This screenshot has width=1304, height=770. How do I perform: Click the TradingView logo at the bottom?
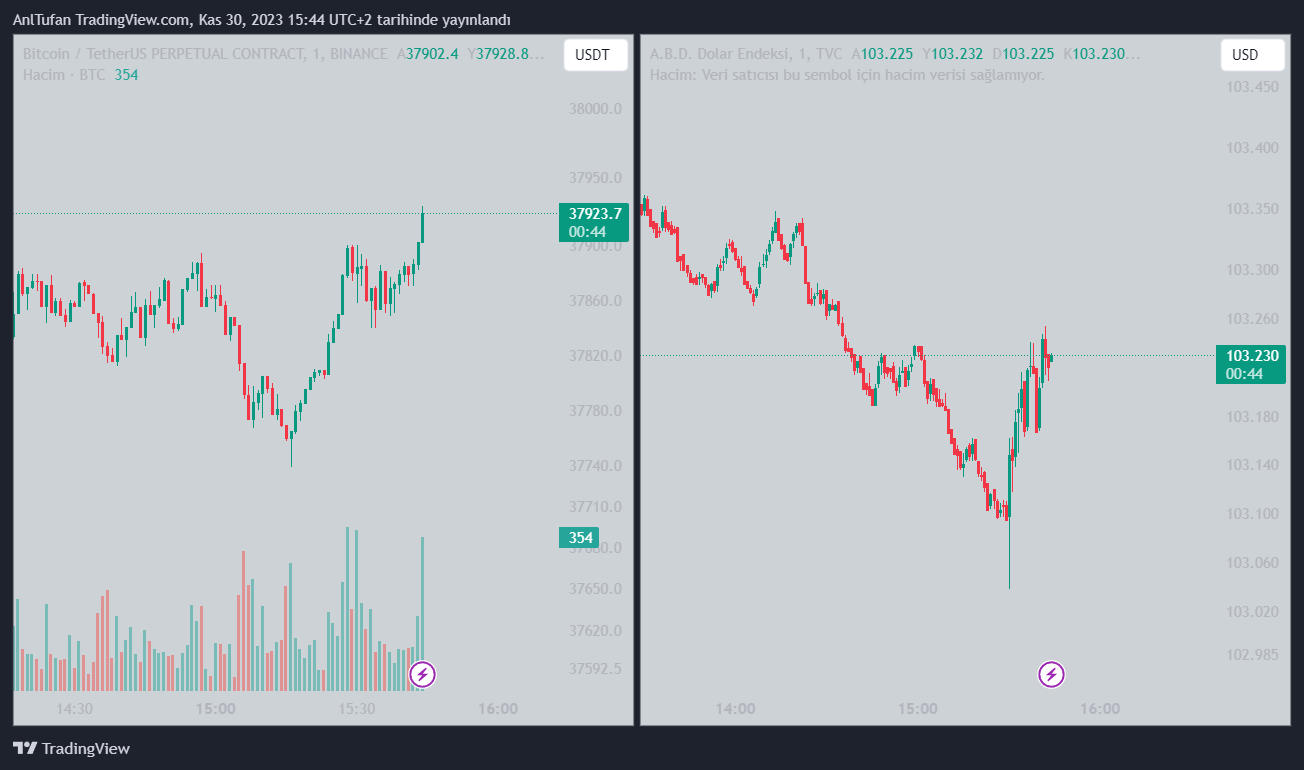coord(72,748)
